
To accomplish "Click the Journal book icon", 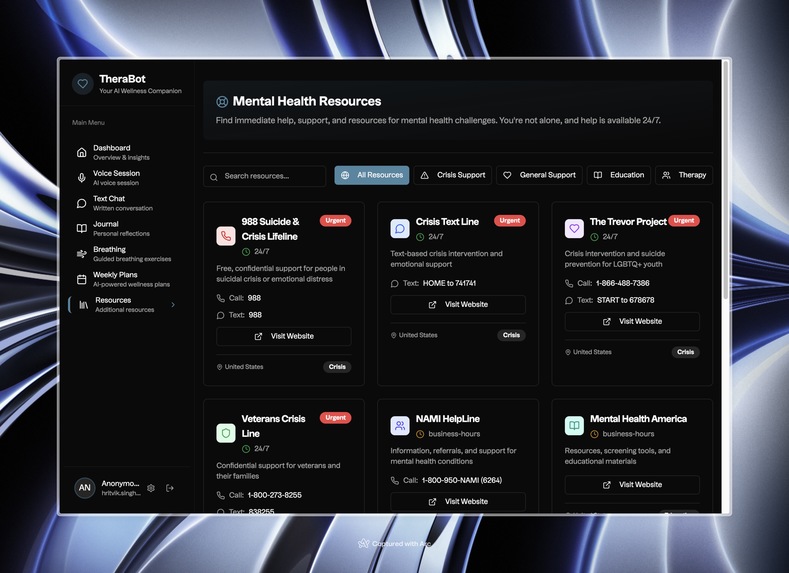I will [82, 228].
